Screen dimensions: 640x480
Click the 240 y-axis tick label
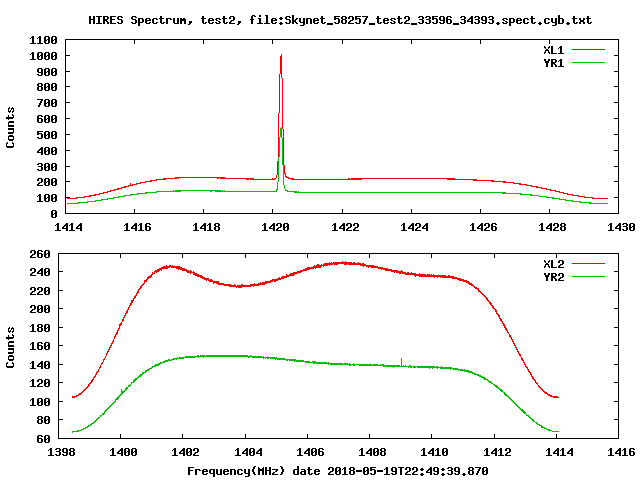pyautogui.click(x=40, y=272)
